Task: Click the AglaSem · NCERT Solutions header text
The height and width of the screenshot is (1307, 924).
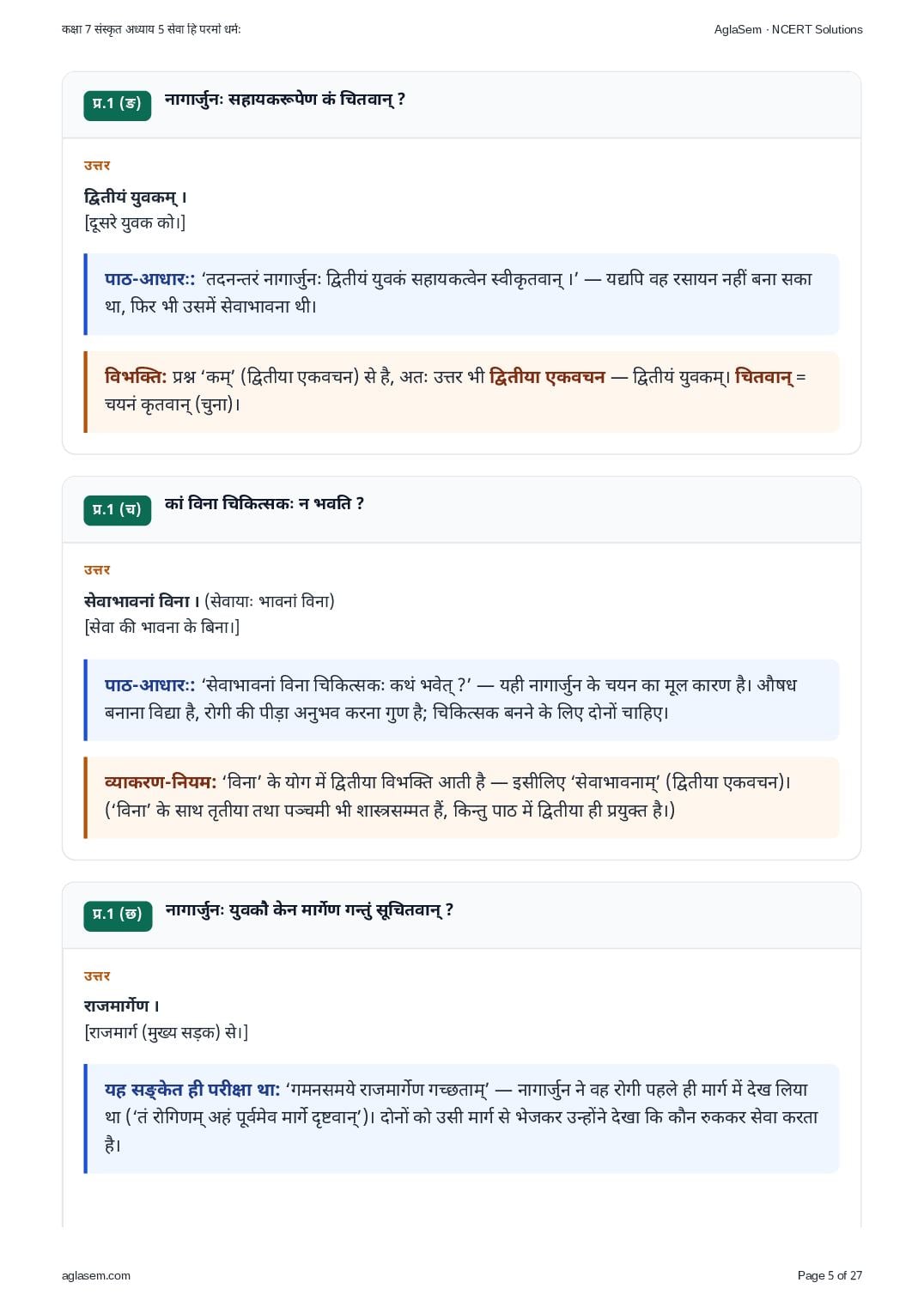Action: pos(788,29)
